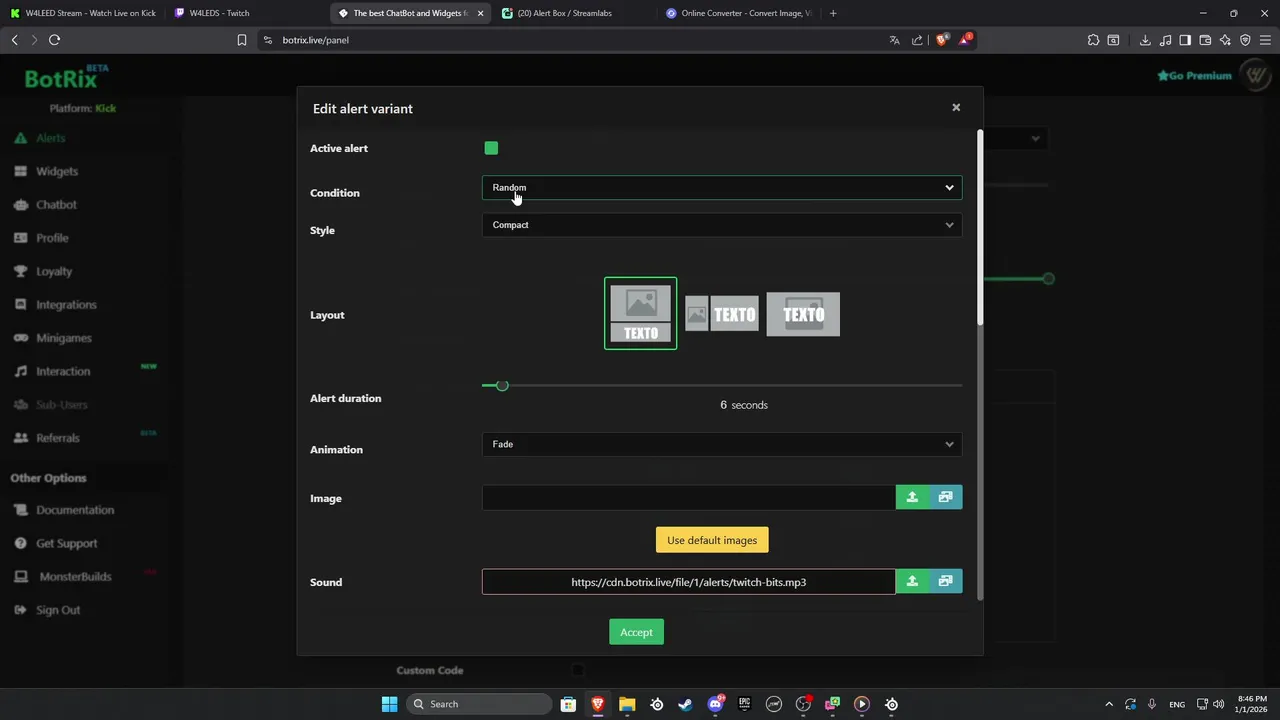Bookmark this page icon
Screen dimensions: 1280x720
[x=242, y=40]
